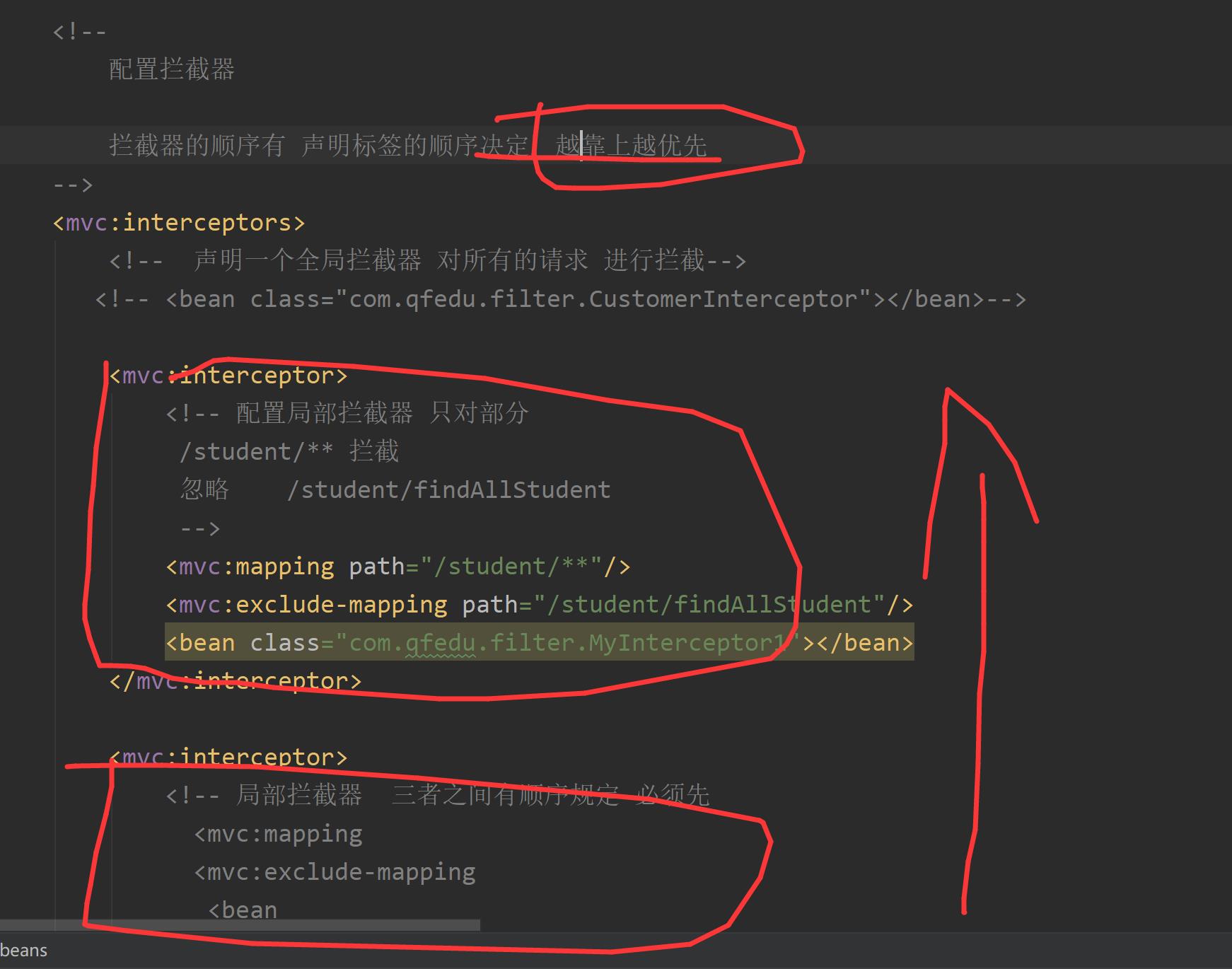Click comment 声明一个全局拦截器 对所有的请求
Screen dimensions: 1232x969
(391, 260)
